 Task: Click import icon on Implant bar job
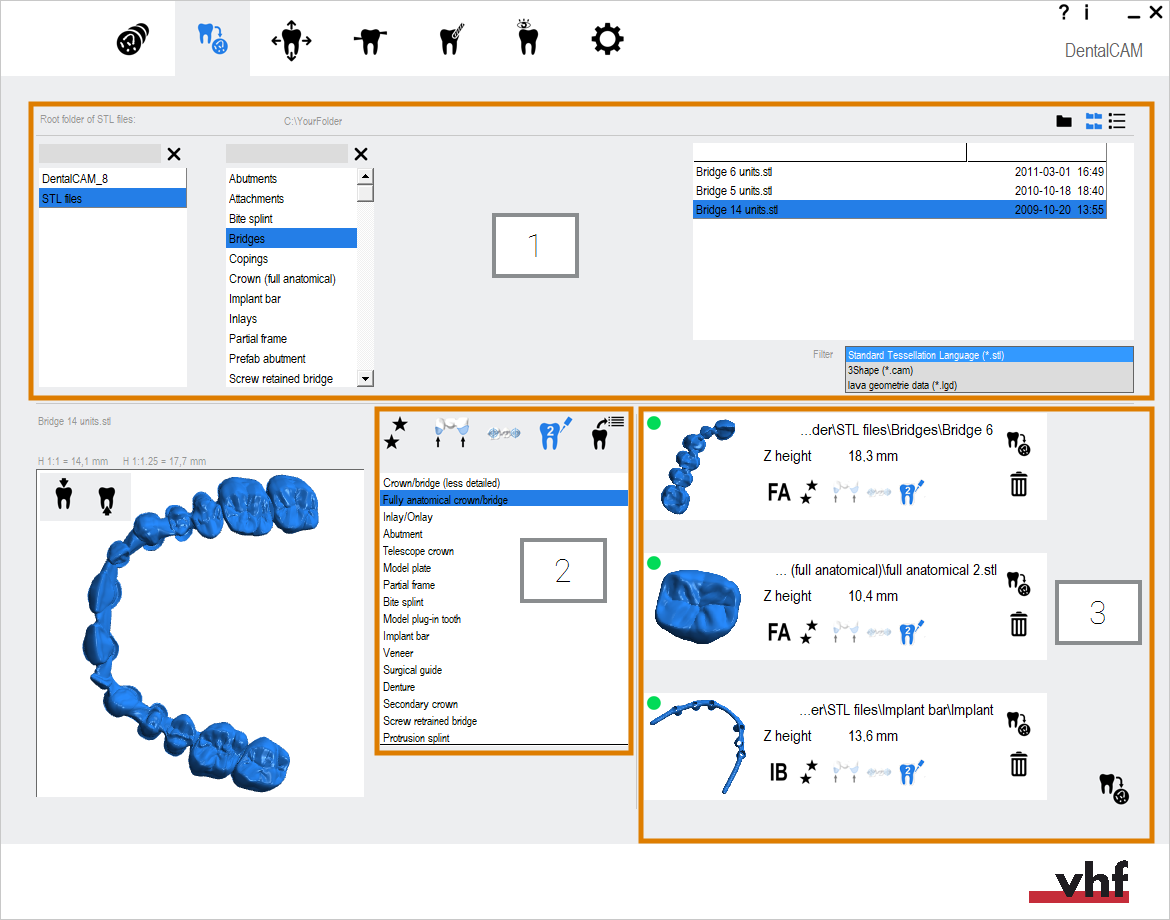[x=1019, y=723]
